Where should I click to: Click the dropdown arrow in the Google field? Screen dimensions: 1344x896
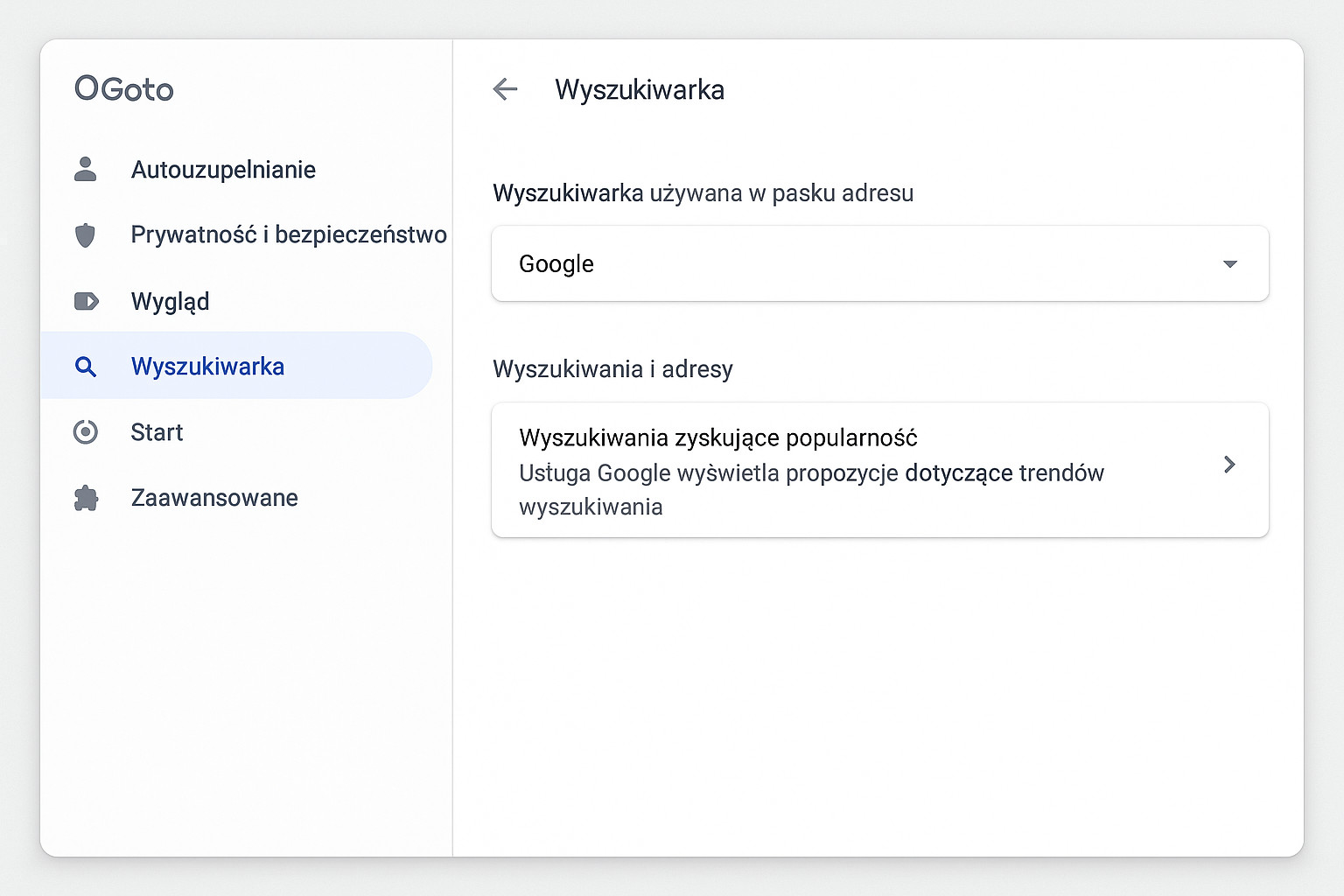[x=1229, y=263]
